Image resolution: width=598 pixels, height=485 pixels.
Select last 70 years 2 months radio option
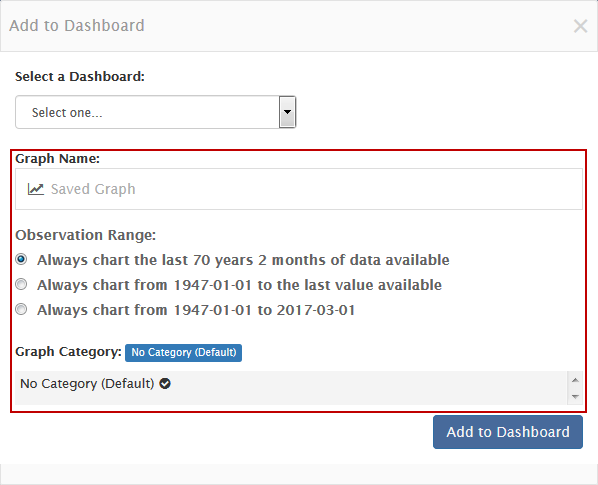pos(21,259)
